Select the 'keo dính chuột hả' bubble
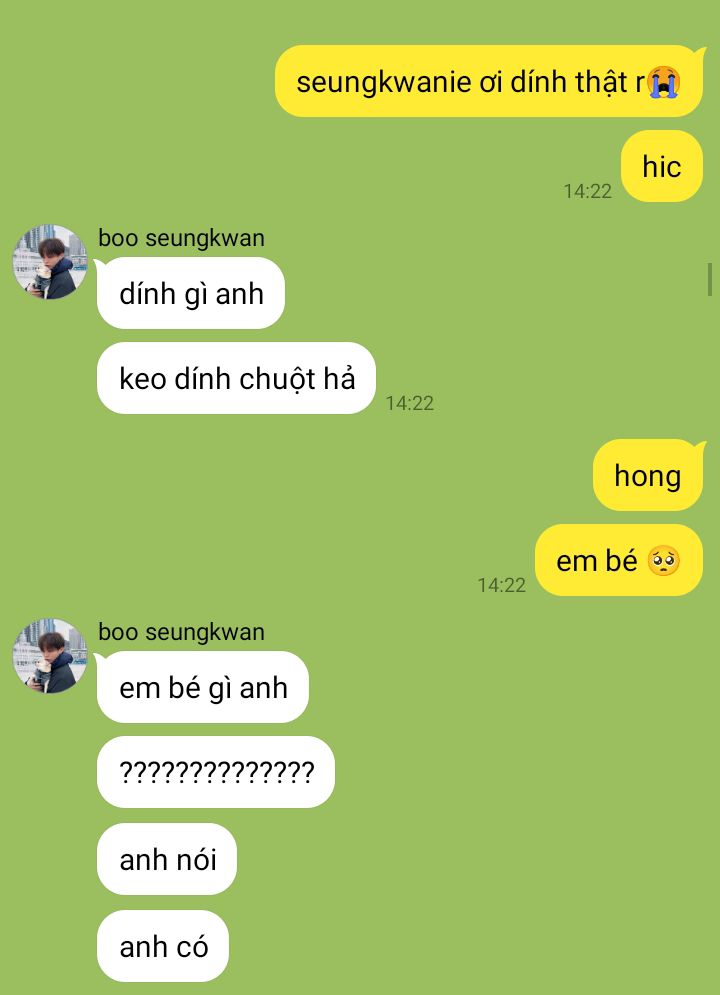The height and width of the screenshot is (995, 720). (x=237, y=378)
